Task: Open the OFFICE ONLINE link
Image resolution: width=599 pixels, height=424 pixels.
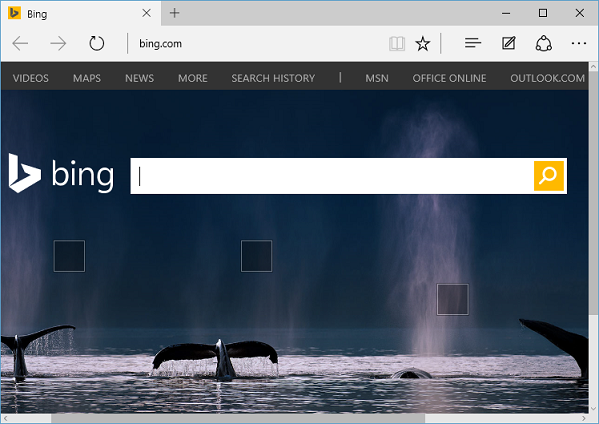Action: pos(449,78)
